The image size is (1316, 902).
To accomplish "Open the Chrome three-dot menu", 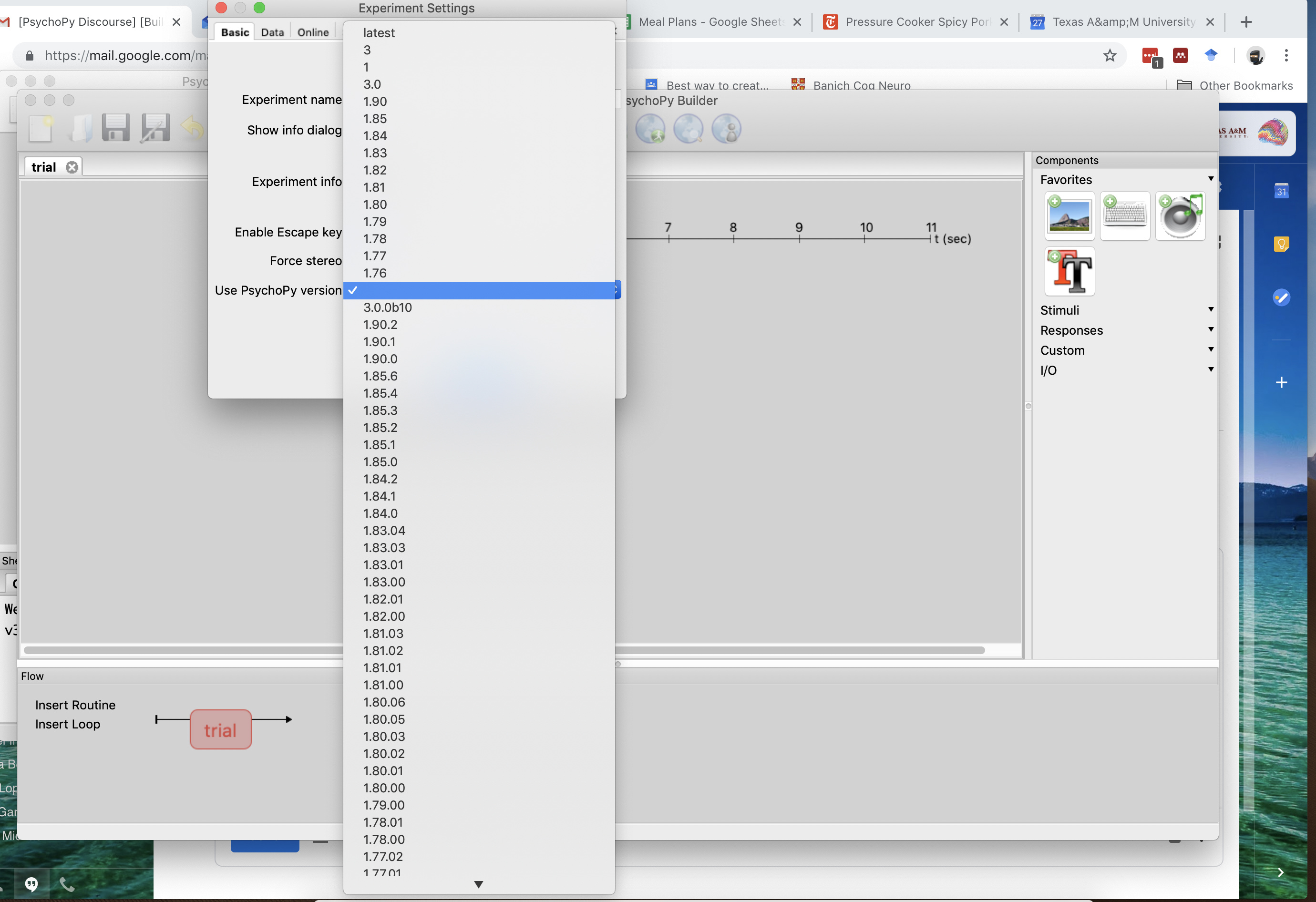I will tap(1286, 55).
